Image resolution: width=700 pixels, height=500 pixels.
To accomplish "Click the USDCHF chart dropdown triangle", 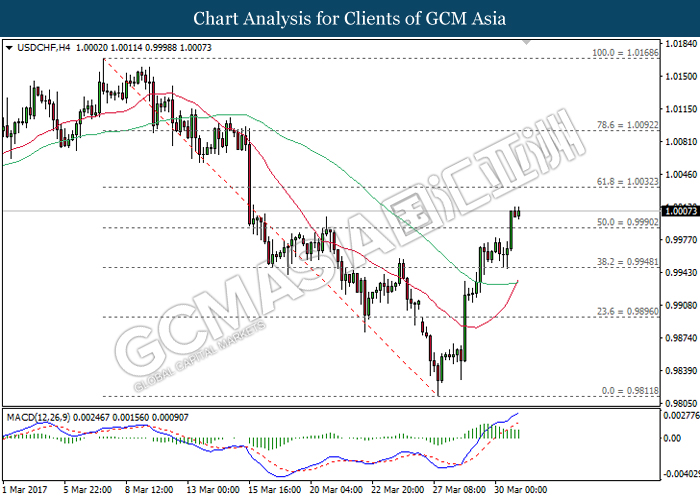I will click(9, 48).
